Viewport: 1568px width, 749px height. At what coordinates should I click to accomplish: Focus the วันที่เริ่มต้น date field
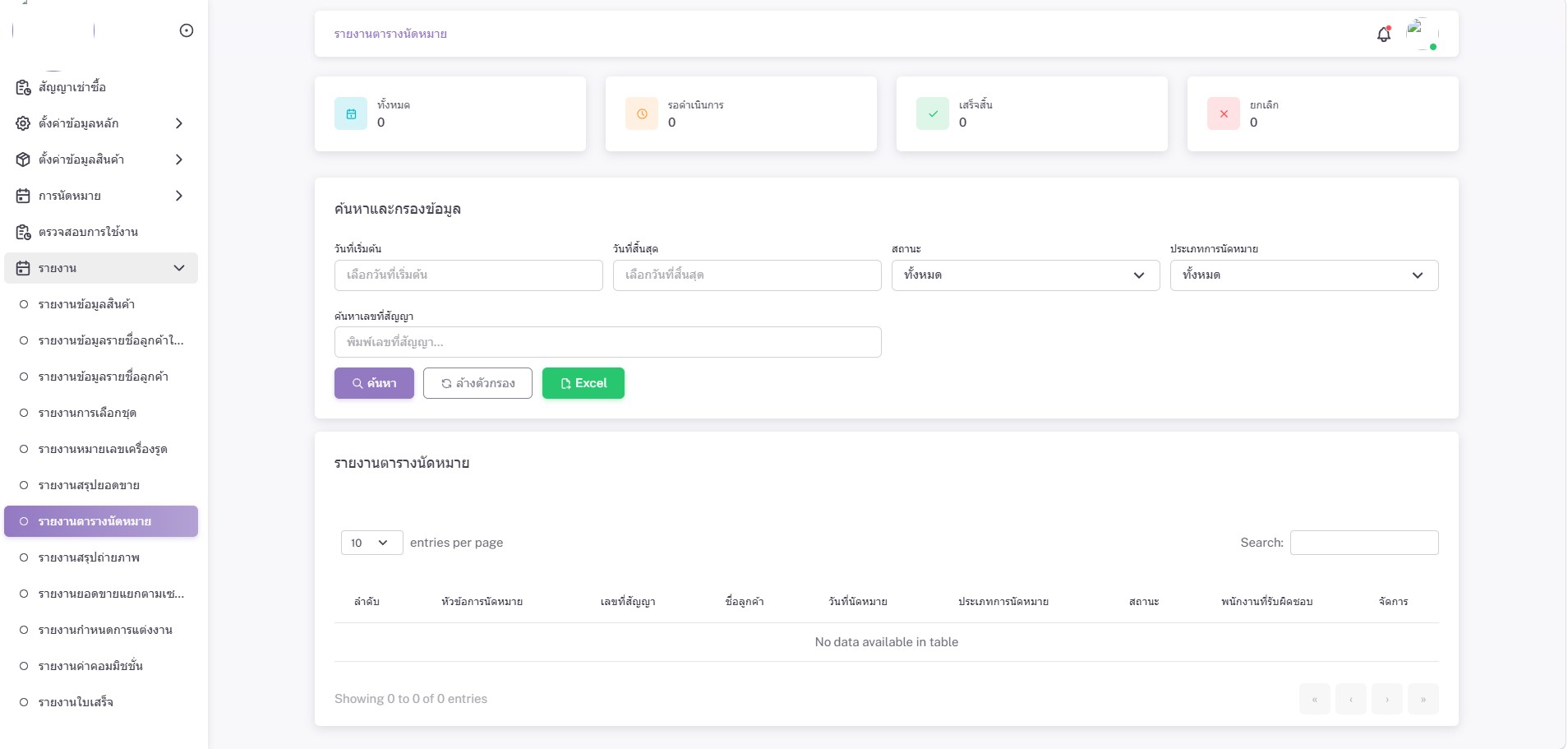[x=468, y=275]
